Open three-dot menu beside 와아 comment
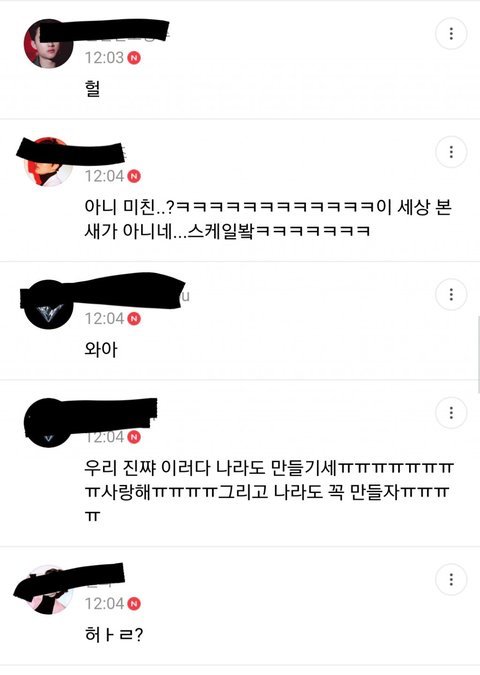Screen dimensions: 480x675 (x=451, y=294)
